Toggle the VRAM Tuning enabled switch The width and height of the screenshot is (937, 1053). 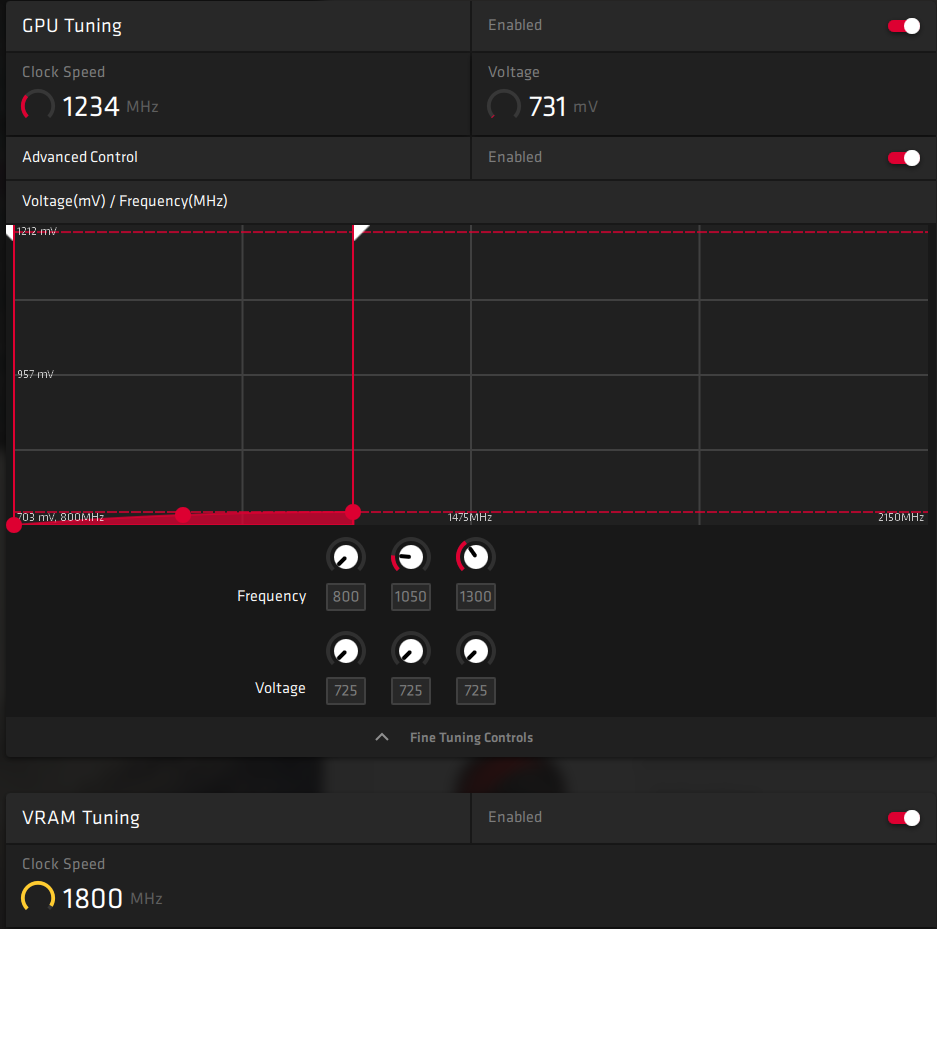pos(903,818)
